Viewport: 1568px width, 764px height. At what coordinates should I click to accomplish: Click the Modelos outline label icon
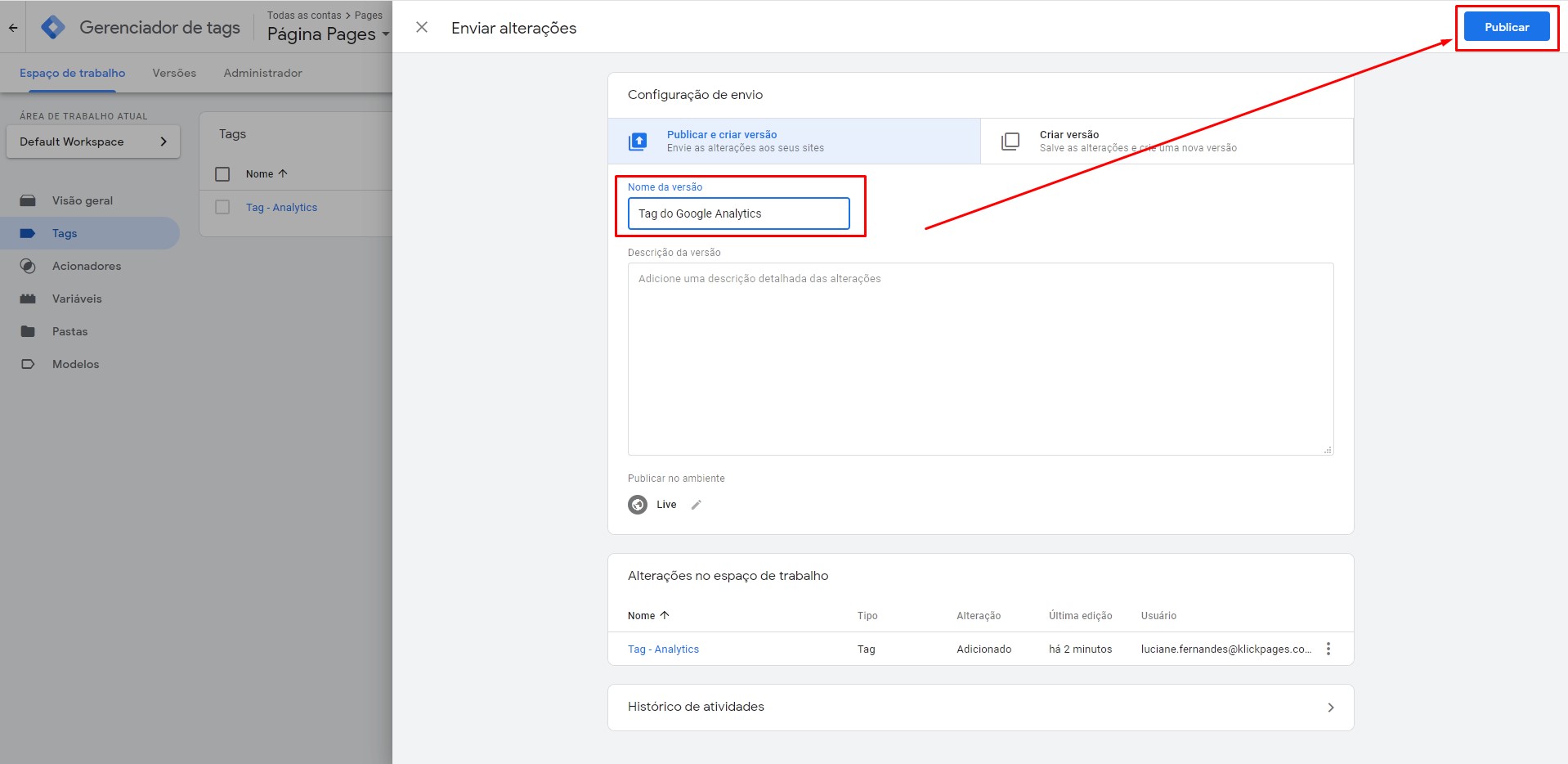(28, 364)
